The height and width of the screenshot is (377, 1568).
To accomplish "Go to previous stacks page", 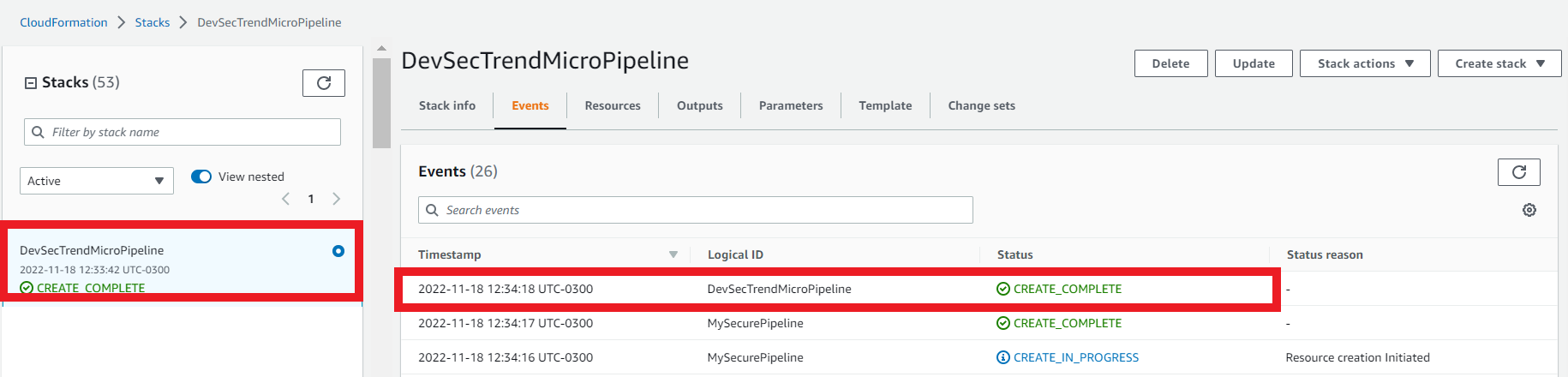I will click(x=286, y=199).
